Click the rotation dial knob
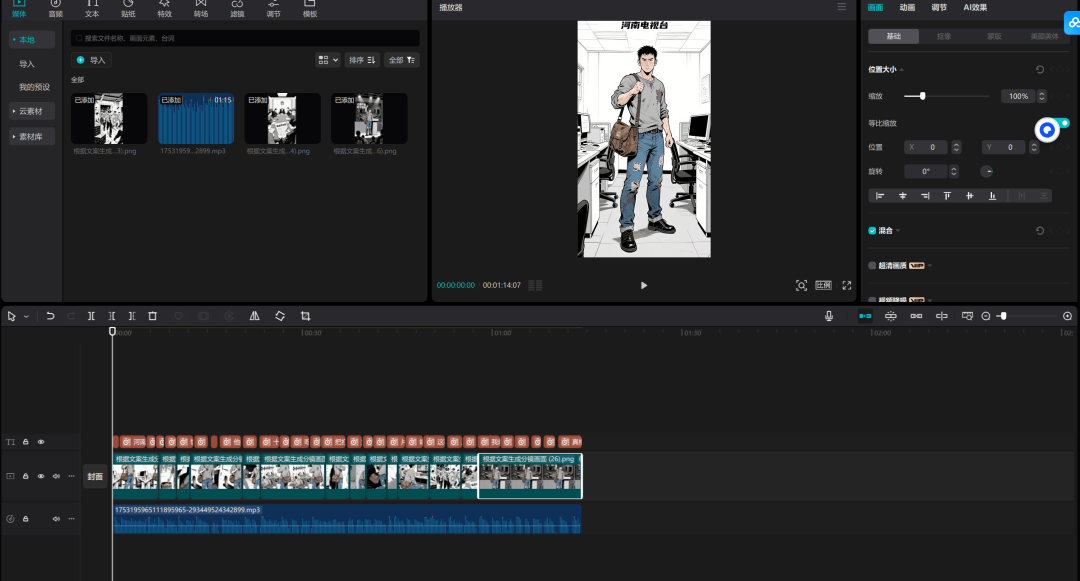Screen dimensions: 1080x581 tap(986, 171)
